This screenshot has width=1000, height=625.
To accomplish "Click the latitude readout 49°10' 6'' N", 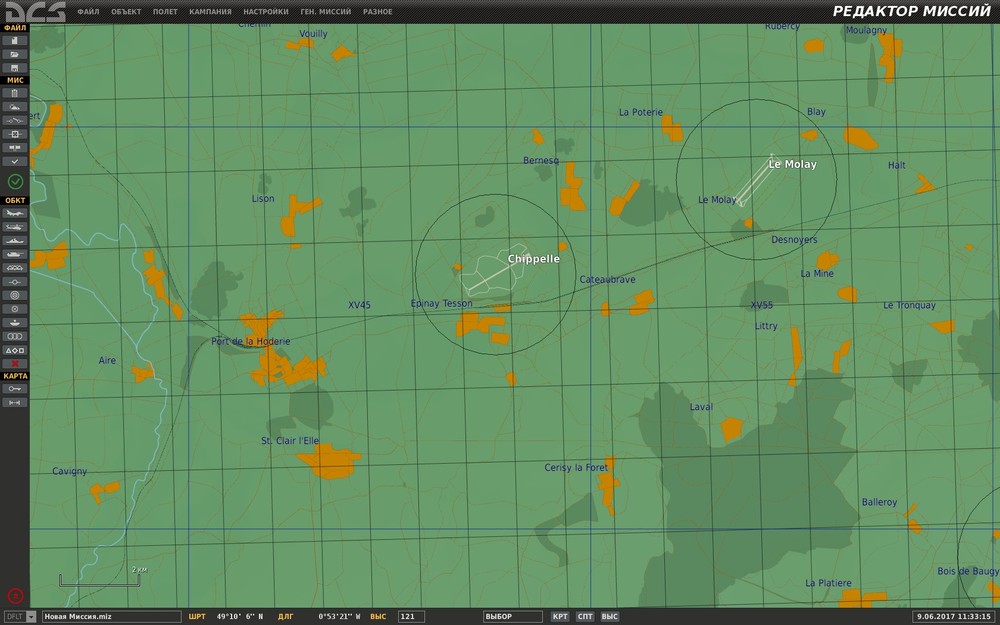I will [x=240, y=617].
